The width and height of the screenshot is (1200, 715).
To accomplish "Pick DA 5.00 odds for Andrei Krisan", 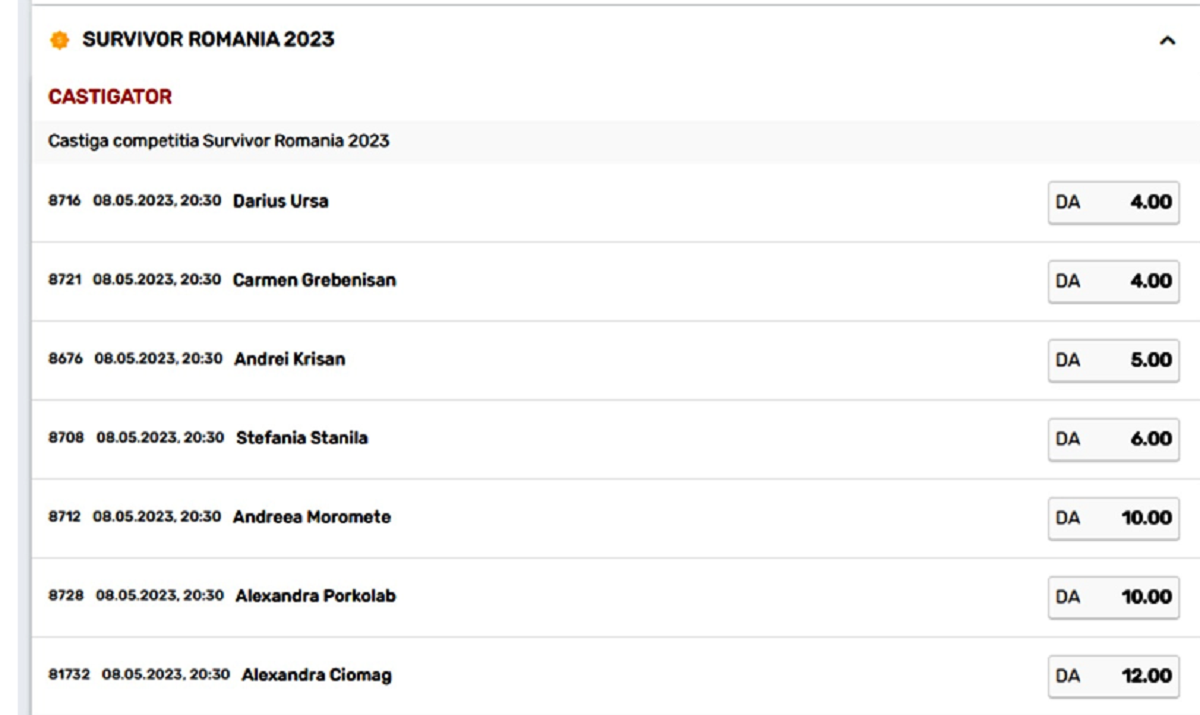I will point(1113,360).
